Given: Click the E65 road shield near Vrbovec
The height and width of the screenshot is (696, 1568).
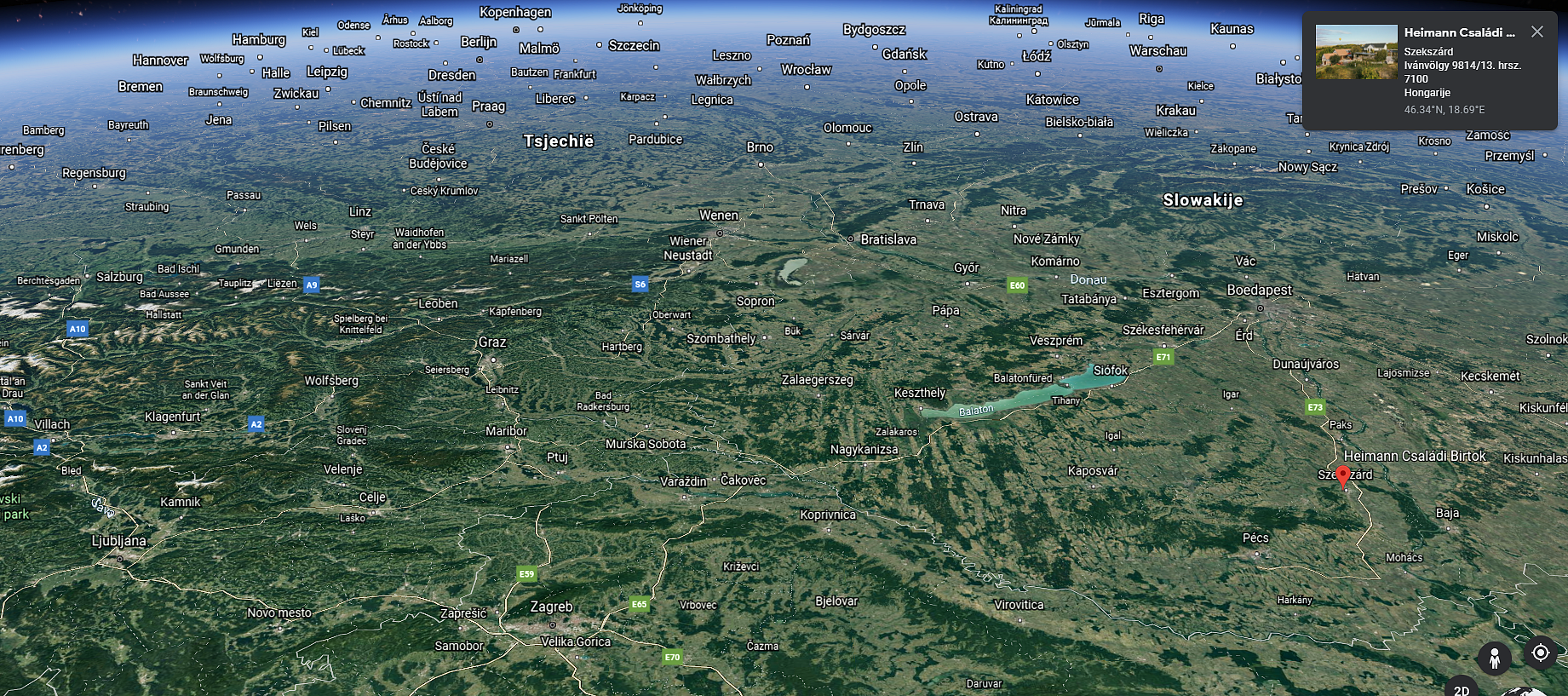Looking at the screenshot, I should click(639, 604).
